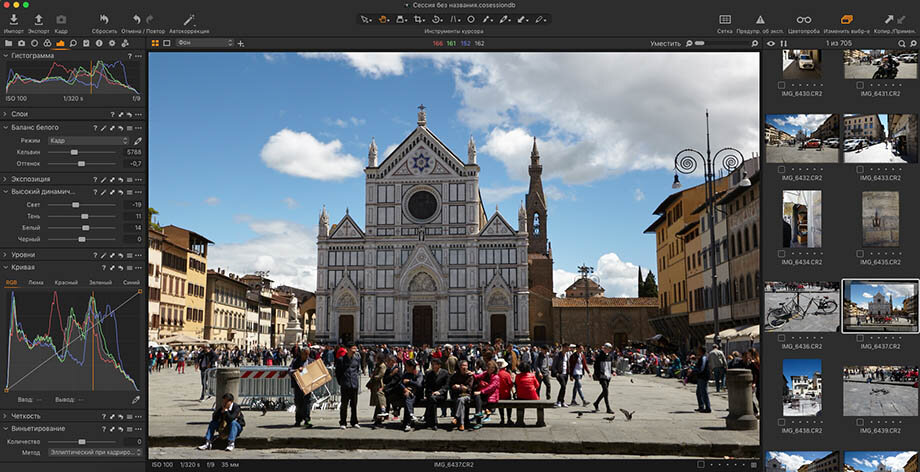The width and height of the screenshot is (920, 472).
Task: Open the Details magnifier tool tab
Action: coord(73,43)
